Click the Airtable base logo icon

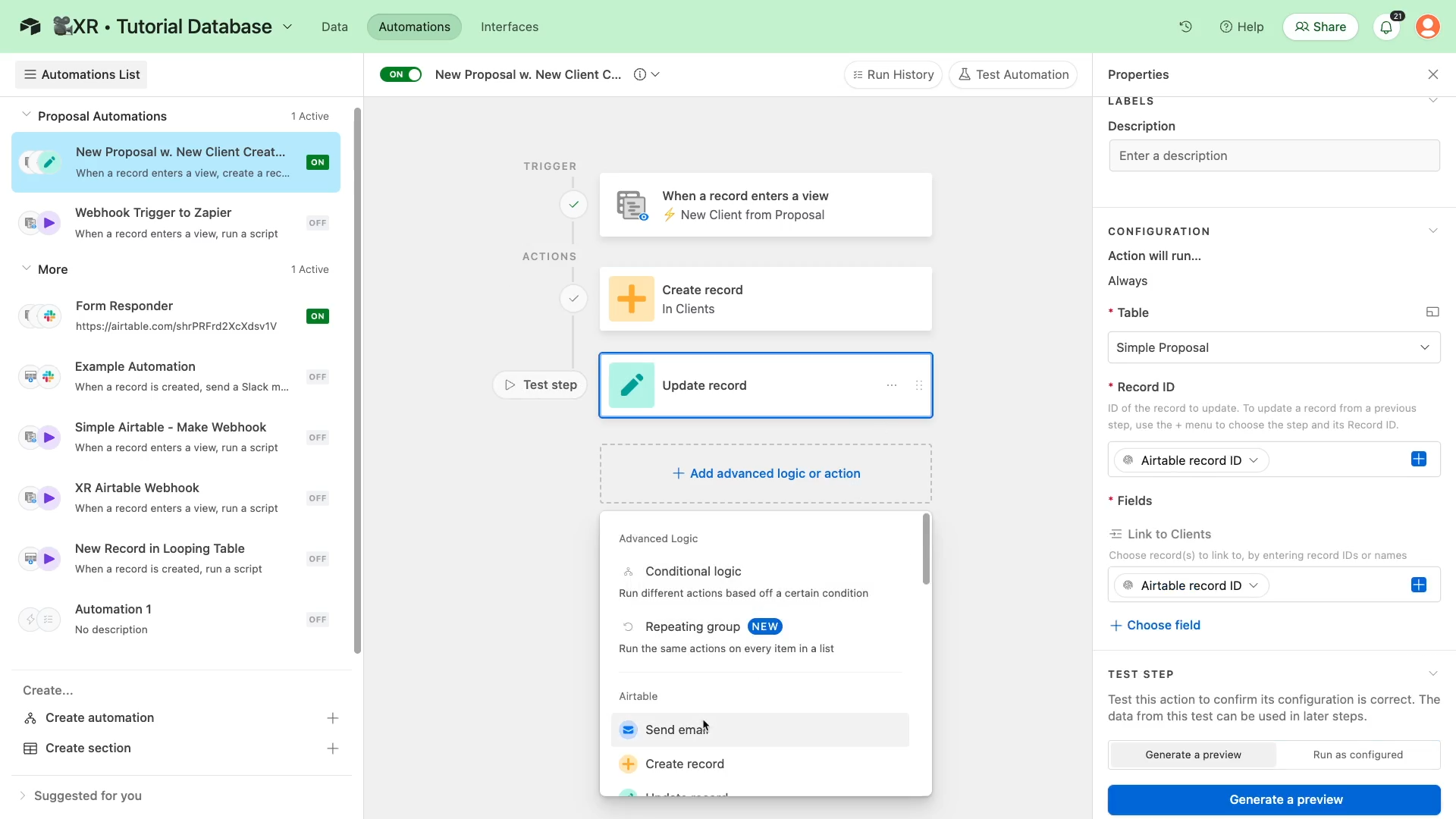[x=30, y=27]
